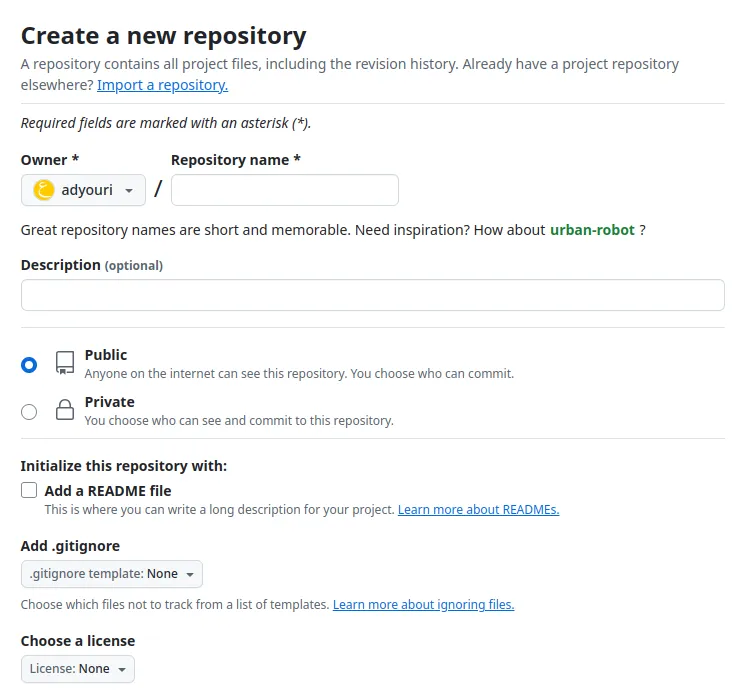Click the 'Add a README file' label
740x690 pixels.
pyautogui.click(x=108, y=491)
